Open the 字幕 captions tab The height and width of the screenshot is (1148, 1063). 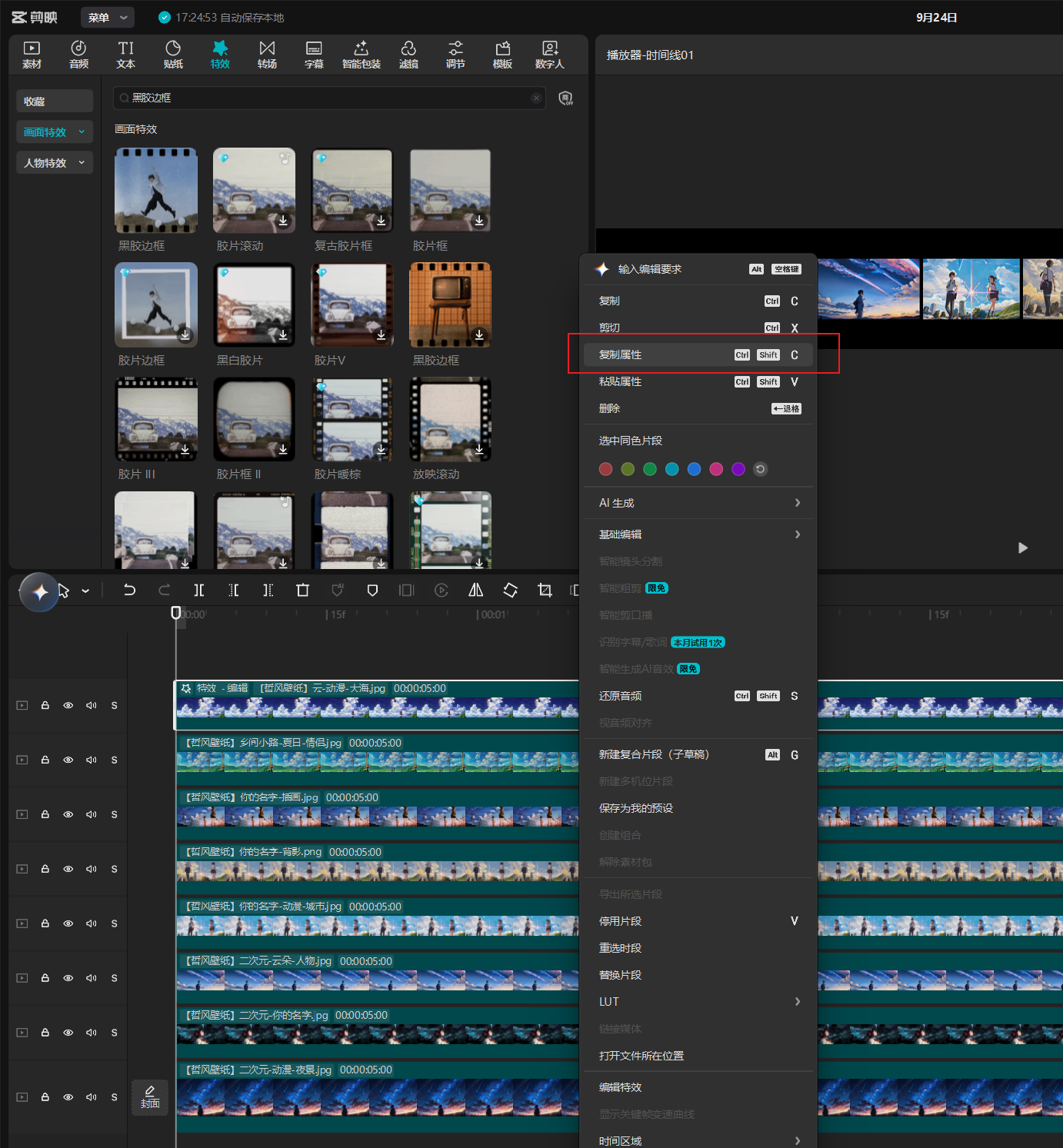pyautogui.click(x=314, y=55)
